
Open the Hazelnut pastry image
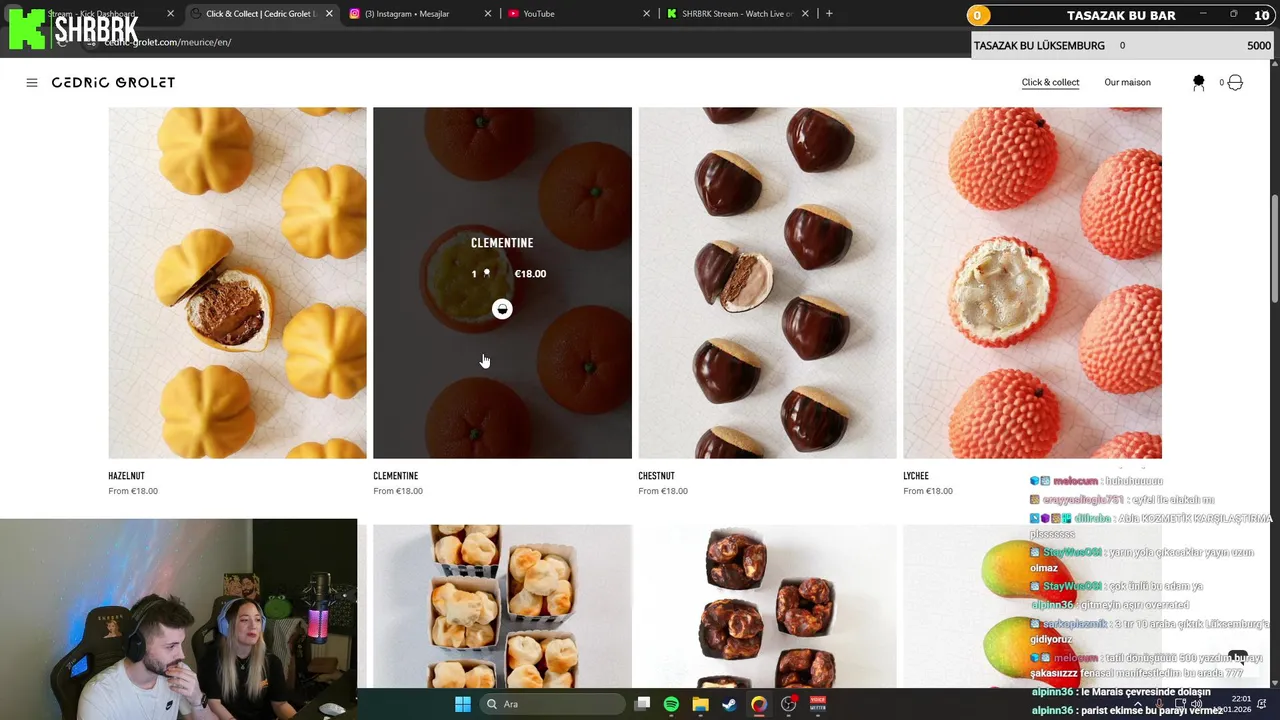tap(237, 283)
